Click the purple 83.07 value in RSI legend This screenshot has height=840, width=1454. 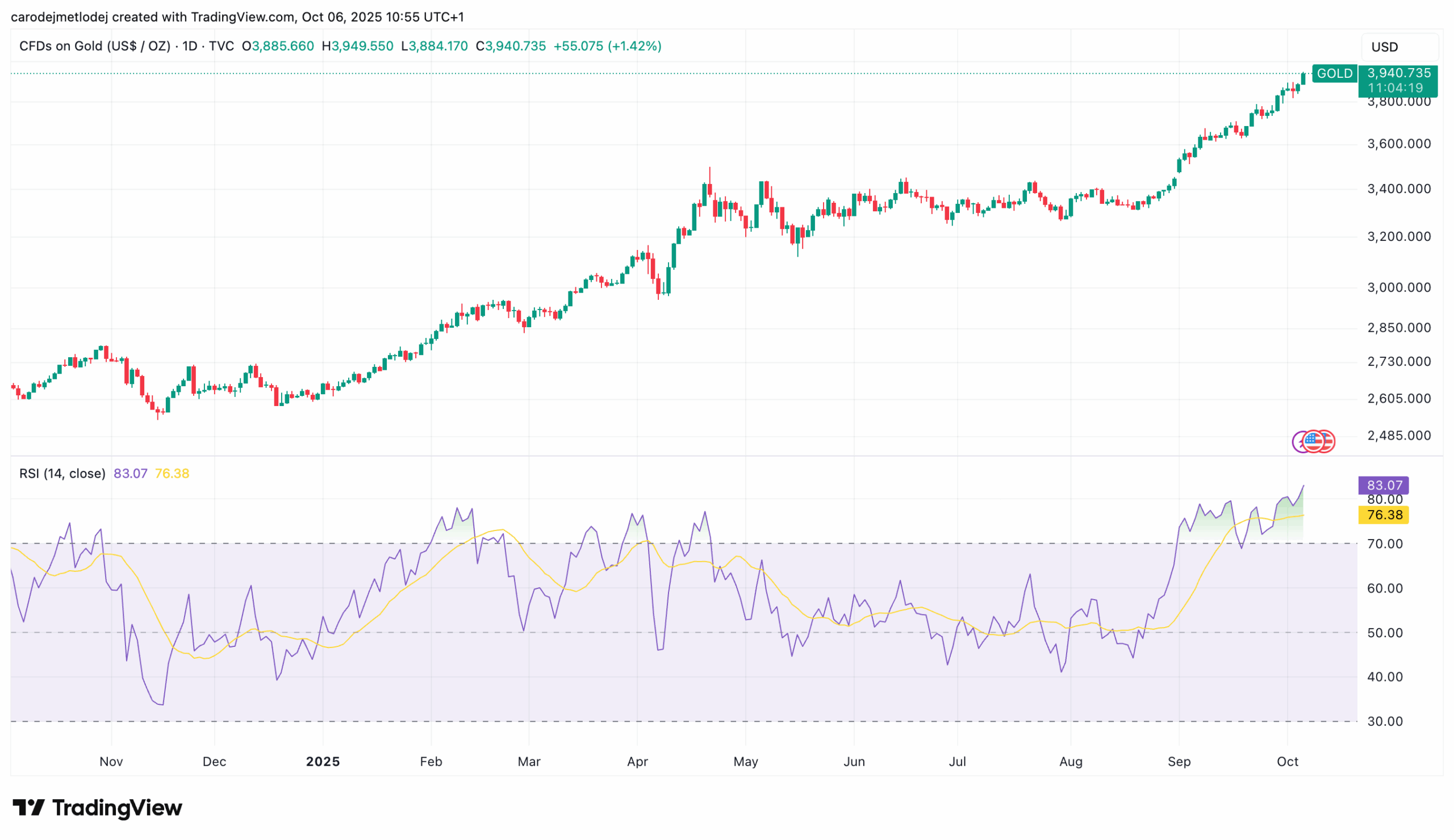pos(130,474)
